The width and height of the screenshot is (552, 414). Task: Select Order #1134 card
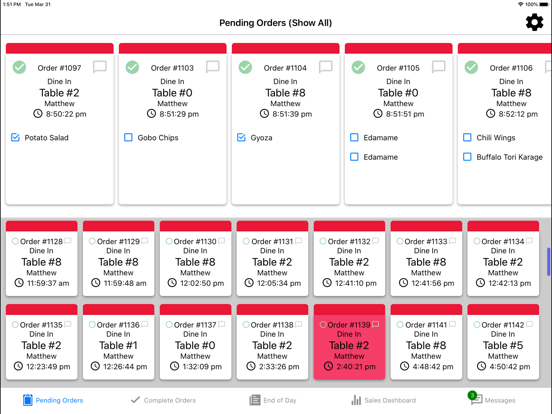point(503,258)
